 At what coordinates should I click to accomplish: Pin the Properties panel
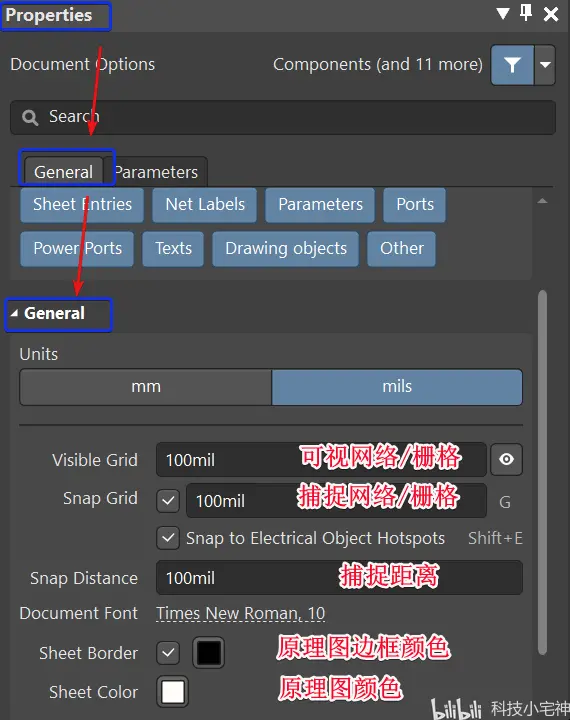[x=526, y=13]
